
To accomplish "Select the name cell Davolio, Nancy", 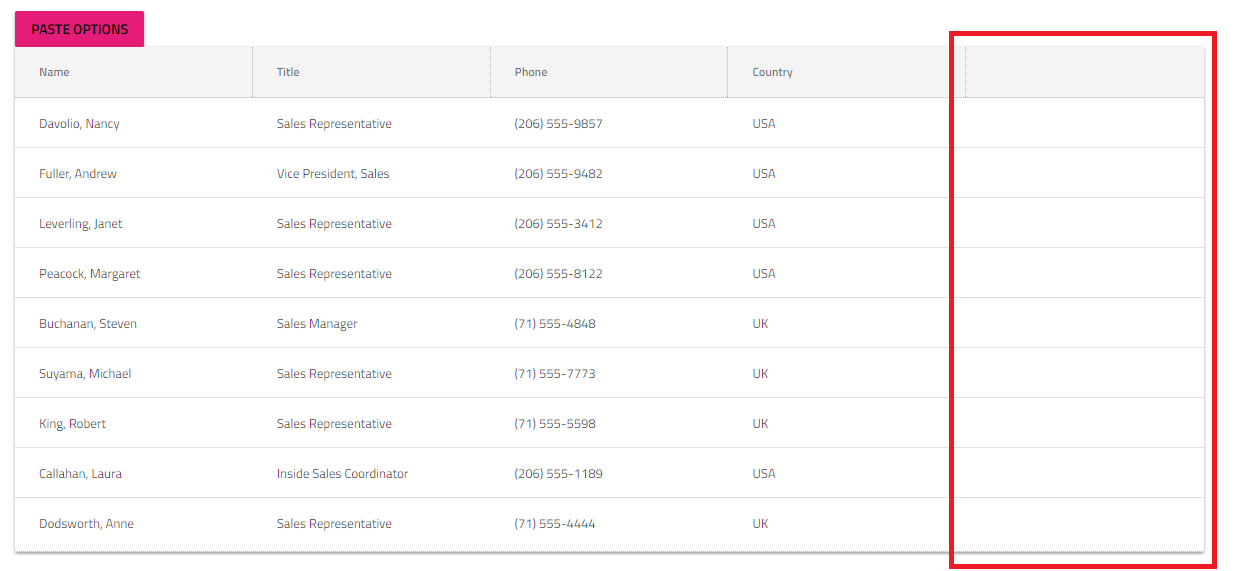I will (x=79, y=124).
